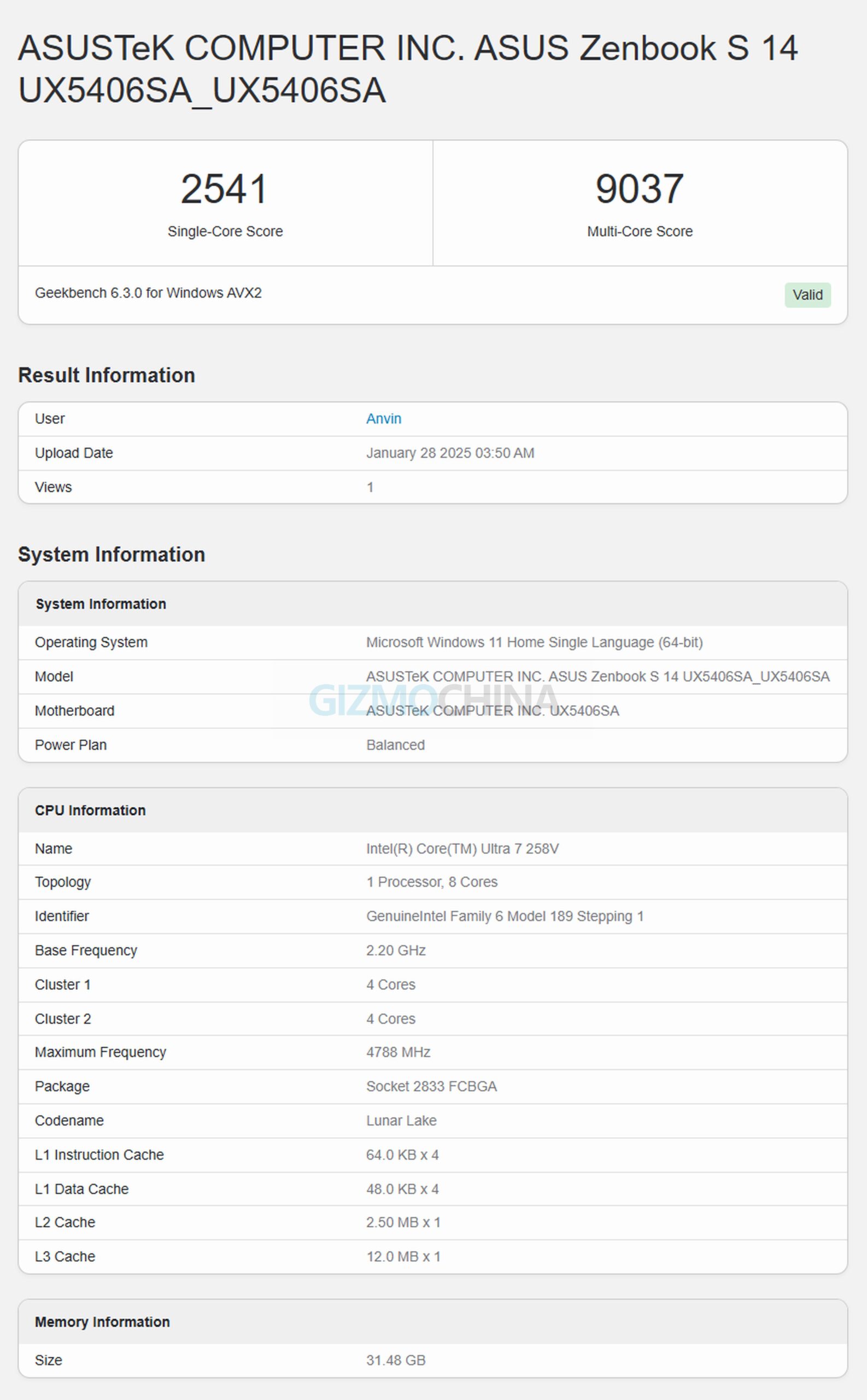The width and height of the screenshot is (867, 1400).
Task: Click the ASUS Zenbook S 14 page title
Action: pos(407,69)
